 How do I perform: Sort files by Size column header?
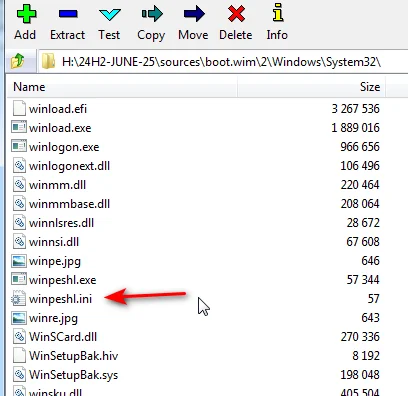pyautogui.click(x=311, y=87)
